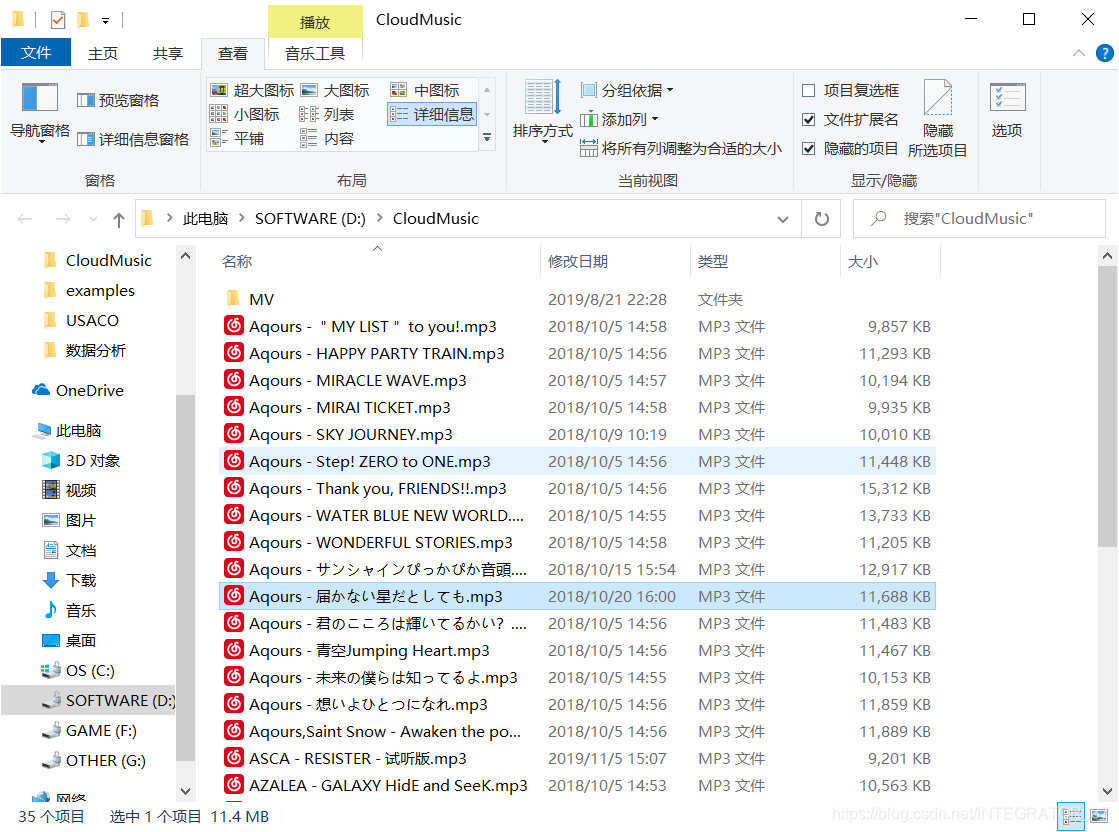Select Medium icons (中图标) layout
1119x832 pixels.
(x=425, y=91)
